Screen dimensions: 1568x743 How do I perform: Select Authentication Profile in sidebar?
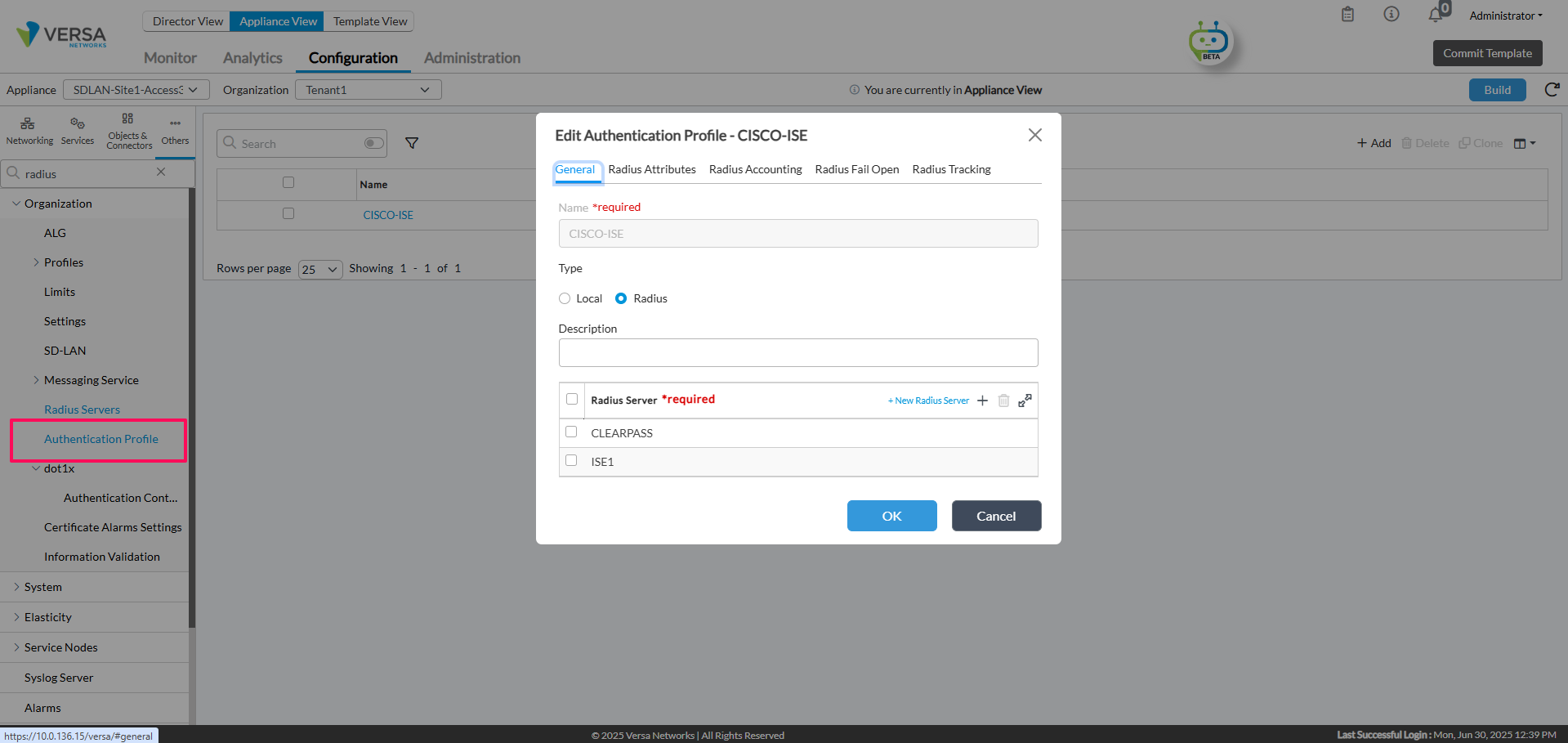tap(101, 439)
